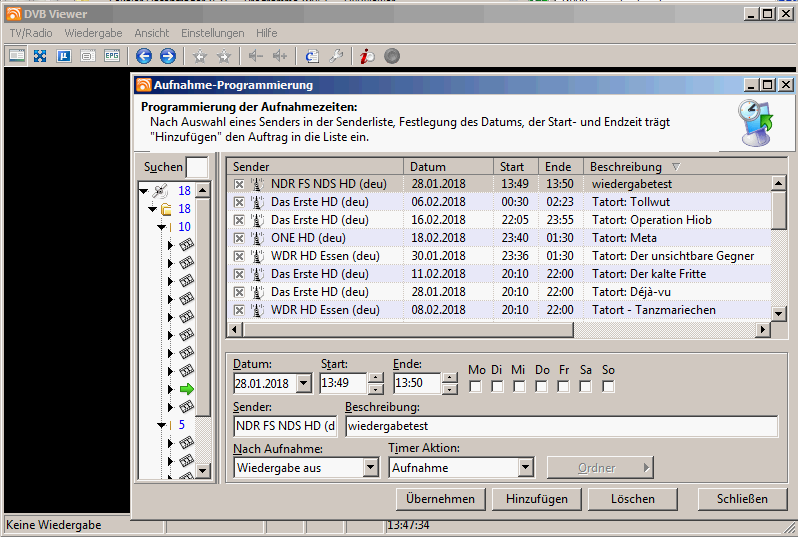This screenshot has height=537, width=798.
Task: Click antenna icon of Tanzmariechen row
Action: click(258, 310)
